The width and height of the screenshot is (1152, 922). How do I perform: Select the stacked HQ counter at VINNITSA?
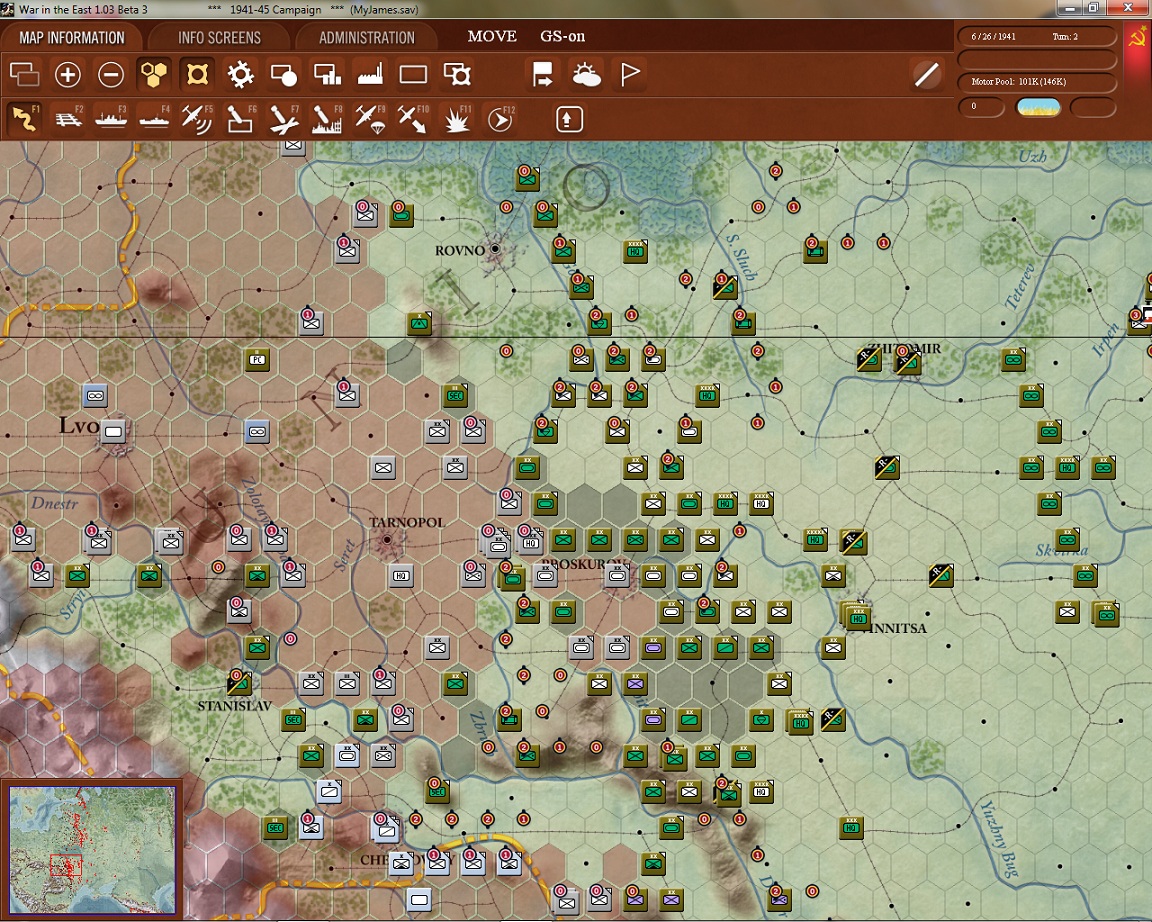[856, 617]
